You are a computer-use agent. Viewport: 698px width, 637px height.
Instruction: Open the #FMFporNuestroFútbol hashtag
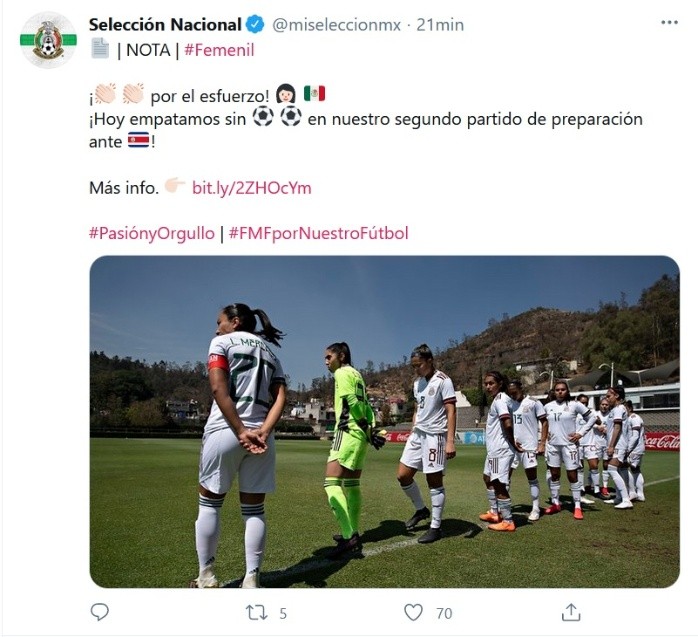(x=318, y=233)
